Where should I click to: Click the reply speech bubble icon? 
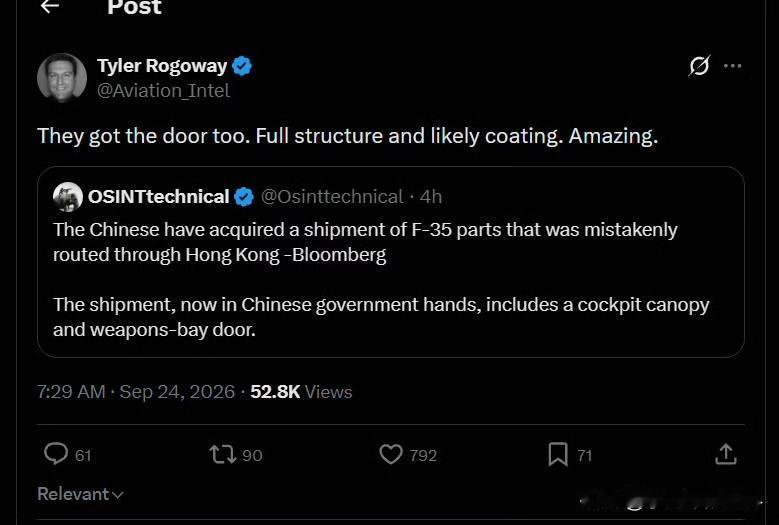pyautogui.click(x=56, y=453)
